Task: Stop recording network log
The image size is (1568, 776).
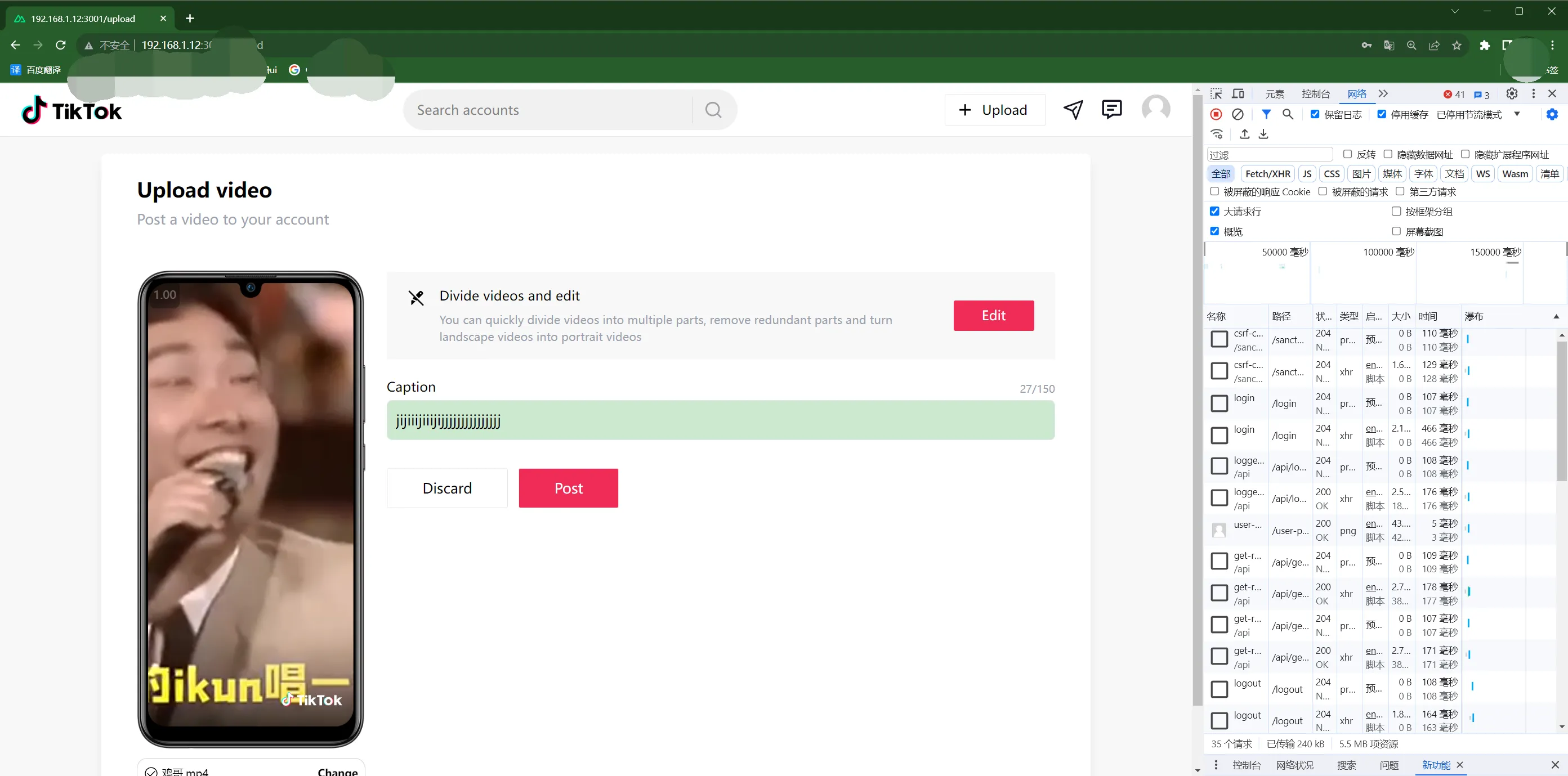Action: 1216,114
